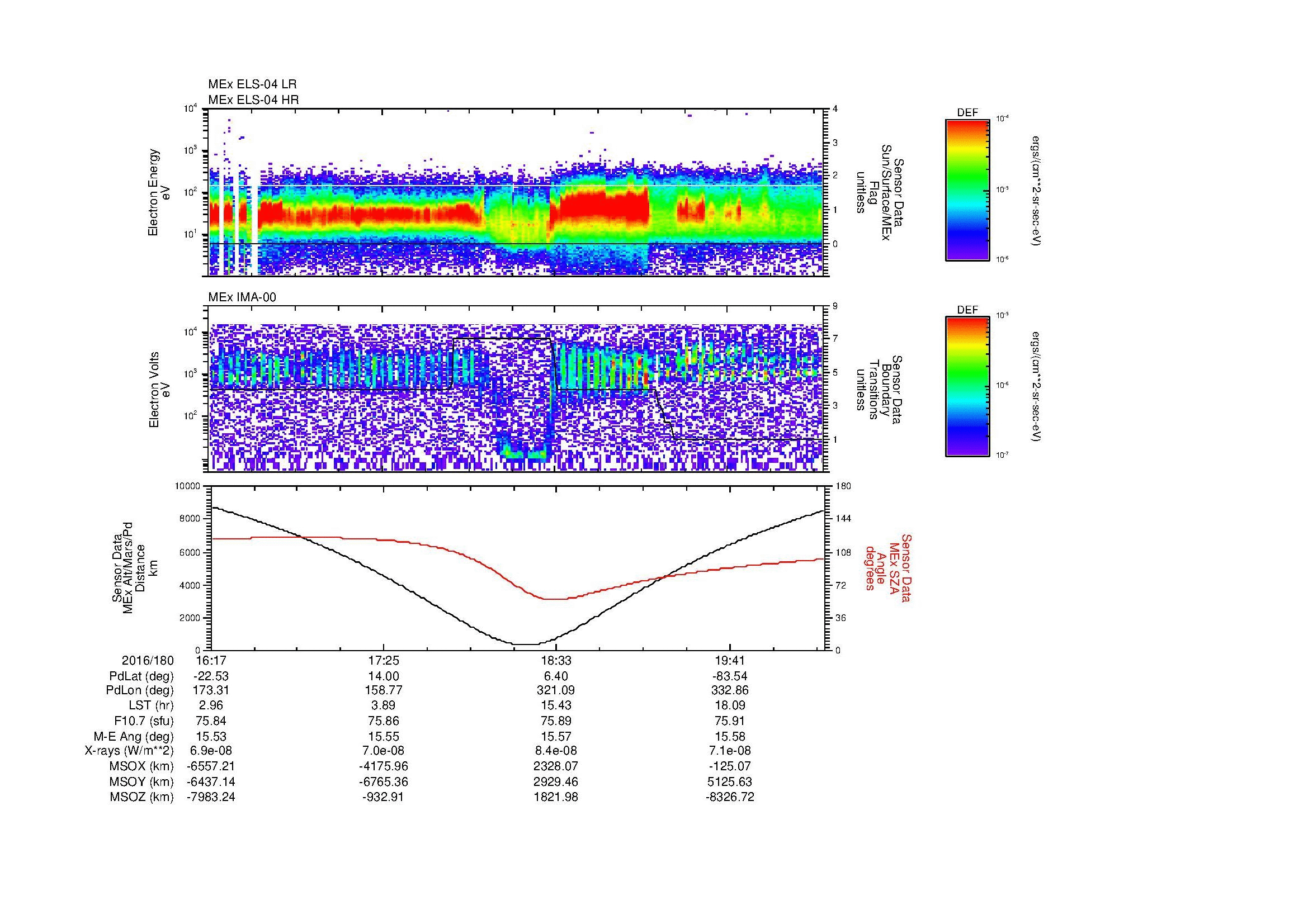Click the MSOX value '-6557.21'
The height and width of the screenshot is (924, 1308).
tap(211, 766)
